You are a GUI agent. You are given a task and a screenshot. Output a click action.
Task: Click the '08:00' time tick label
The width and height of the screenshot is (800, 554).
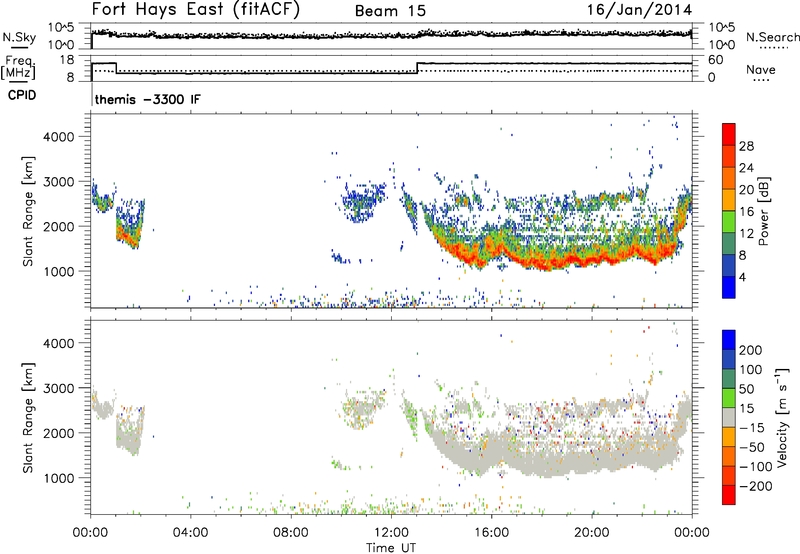(x=290, y=533)
